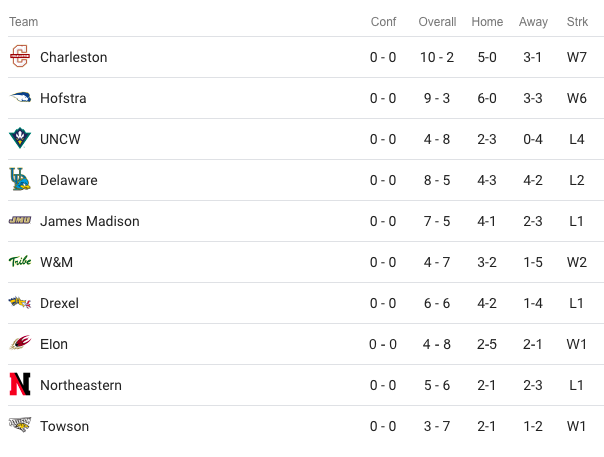Click the Towson Tigers logo
This screenshot has width=604, height=457.
click(19, 426)
